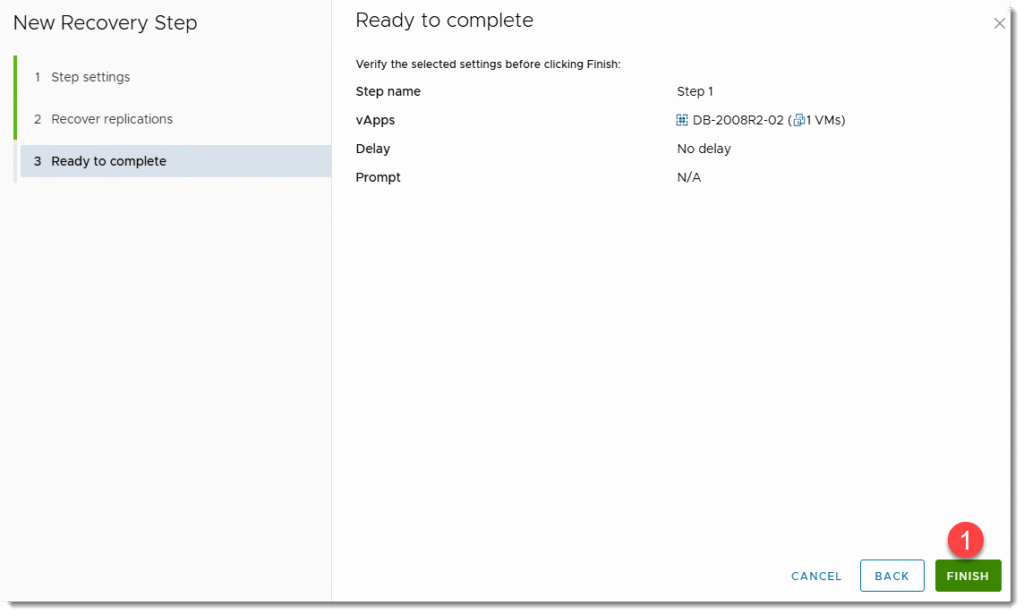Click the VMs icon before 1 VMs

pos(799,120)
